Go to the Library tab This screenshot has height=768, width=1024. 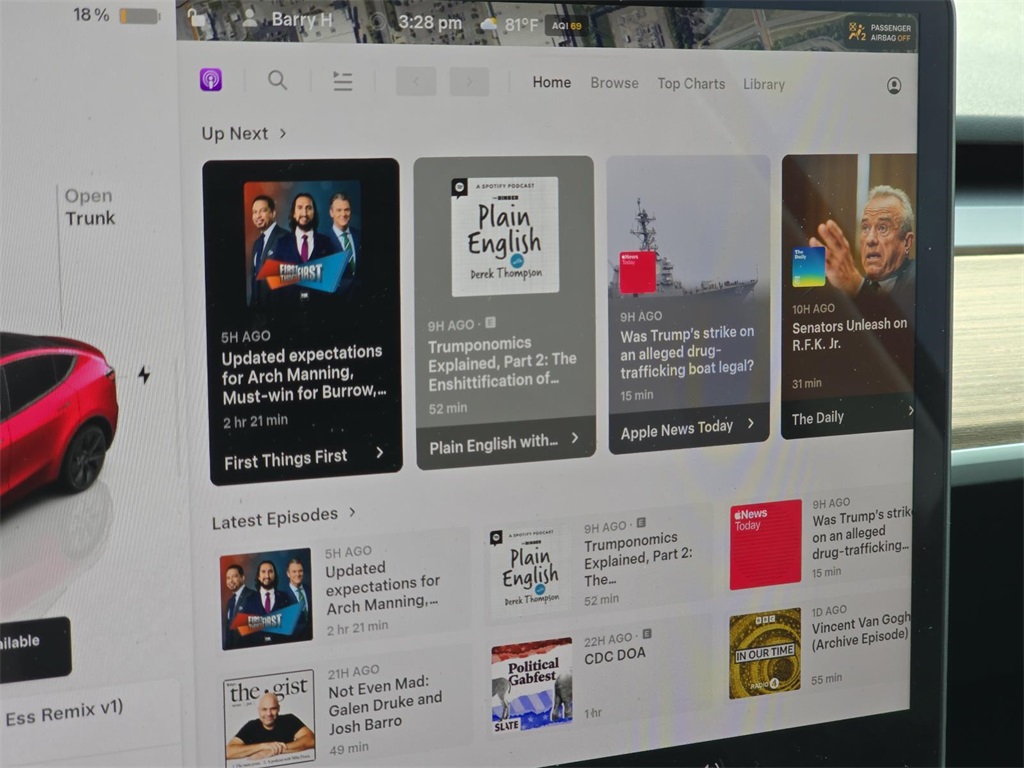click(763, 84)
